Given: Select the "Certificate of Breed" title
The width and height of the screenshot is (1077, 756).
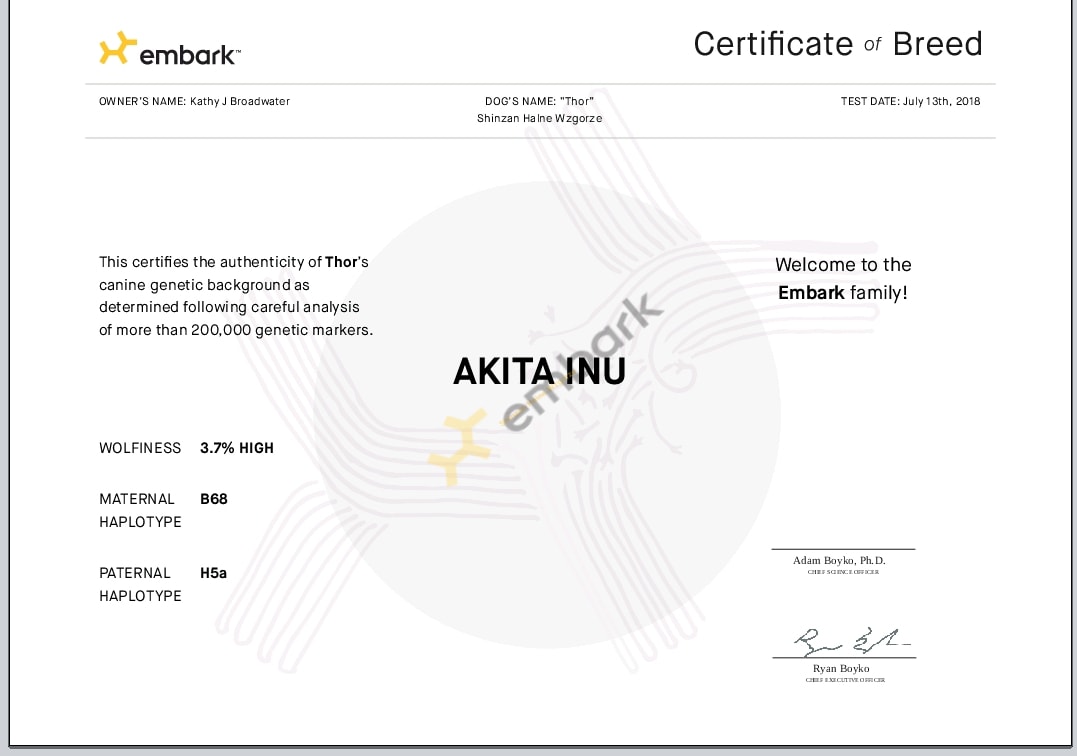Looking at the screenshot, I should pyautogui.click(x=838, y=44).
